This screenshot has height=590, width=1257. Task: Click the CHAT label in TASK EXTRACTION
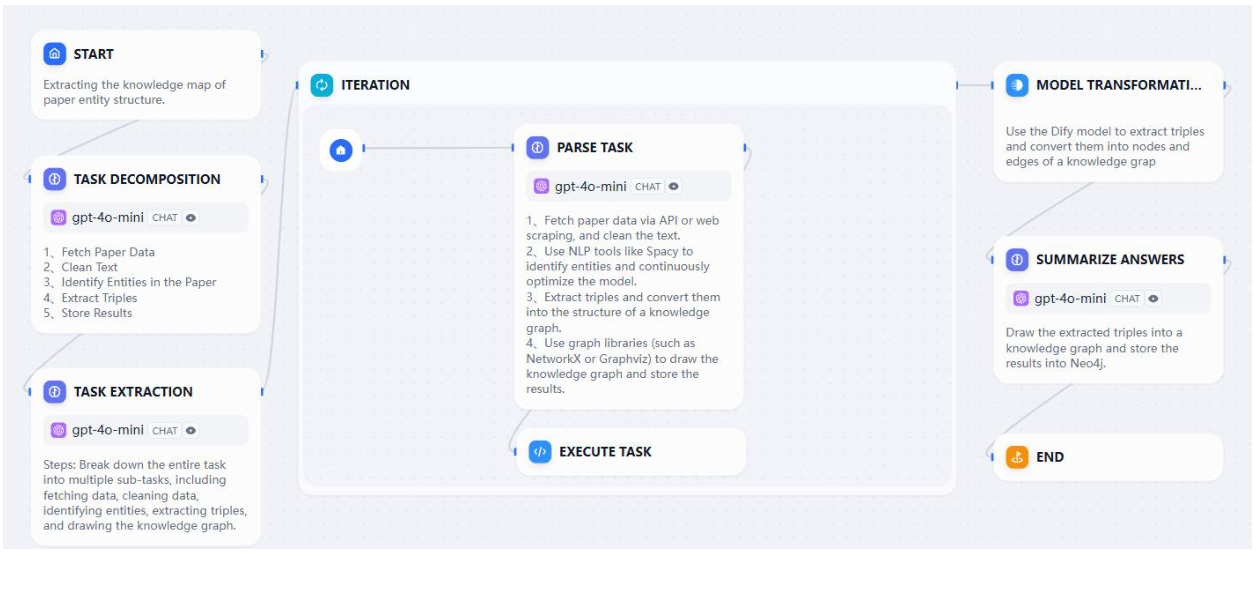165,430
